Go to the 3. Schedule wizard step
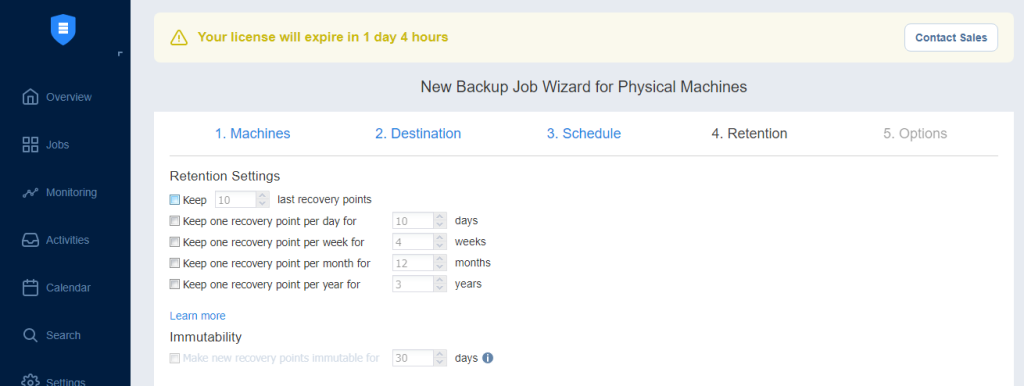 click(584, 134)
